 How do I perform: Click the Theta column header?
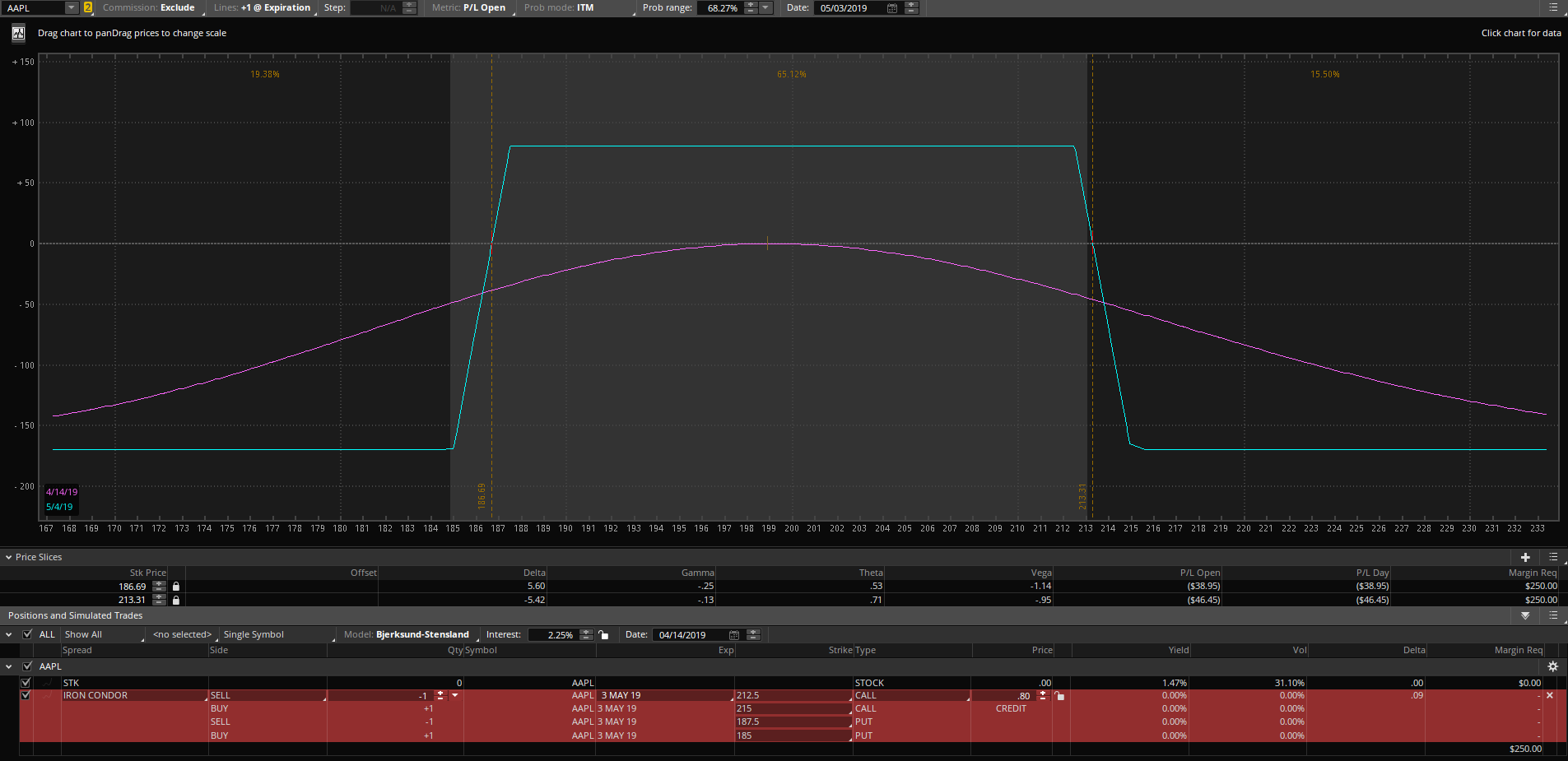pyautogui.click(x=871, y=573)
